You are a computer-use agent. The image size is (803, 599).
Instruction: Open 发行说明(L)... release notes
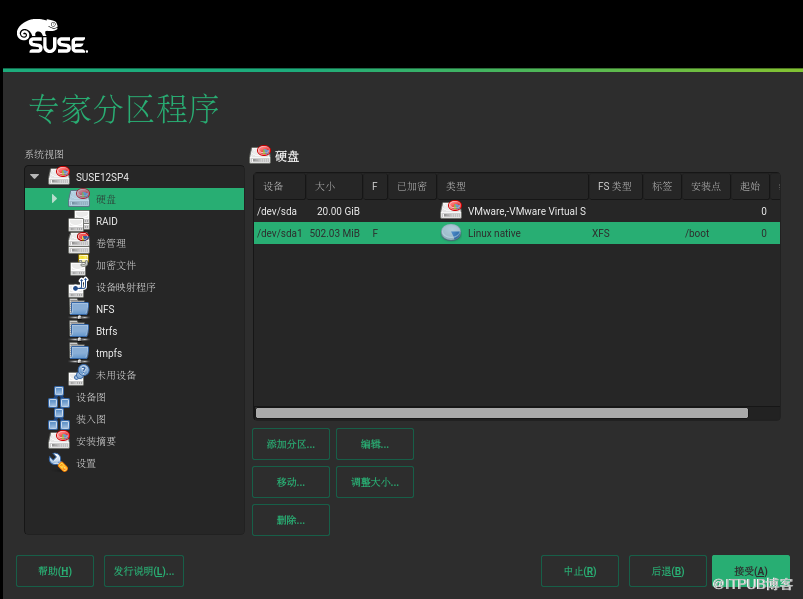[x=144, y=571]
